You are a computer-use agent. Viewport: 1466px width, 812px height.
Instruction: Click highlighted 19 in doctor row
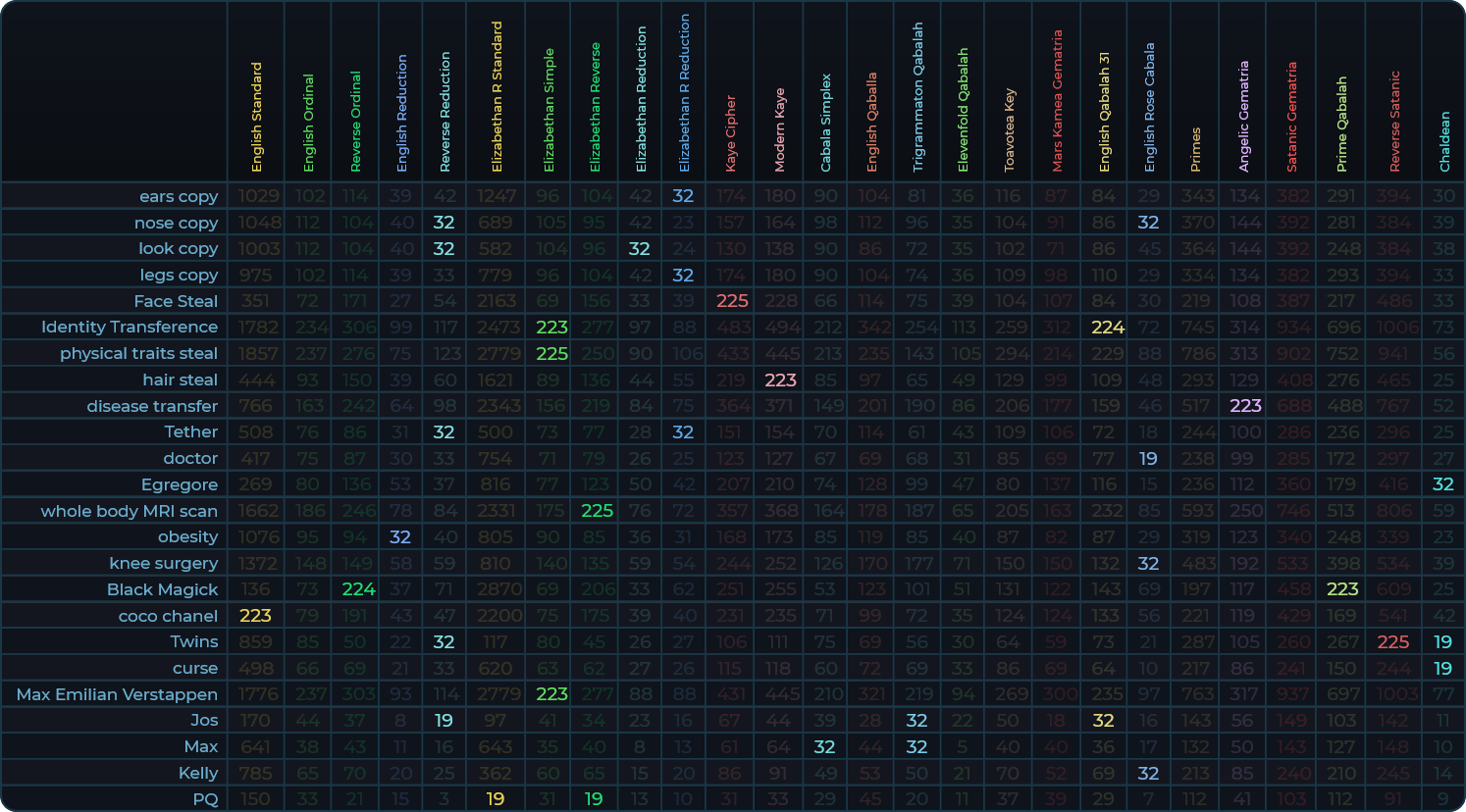[1148, 459]
